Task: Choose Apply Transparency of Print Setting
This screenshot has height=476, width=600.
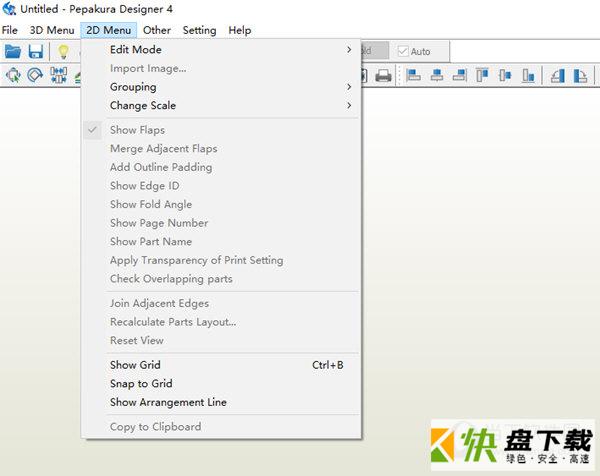Action: (221, 260)
